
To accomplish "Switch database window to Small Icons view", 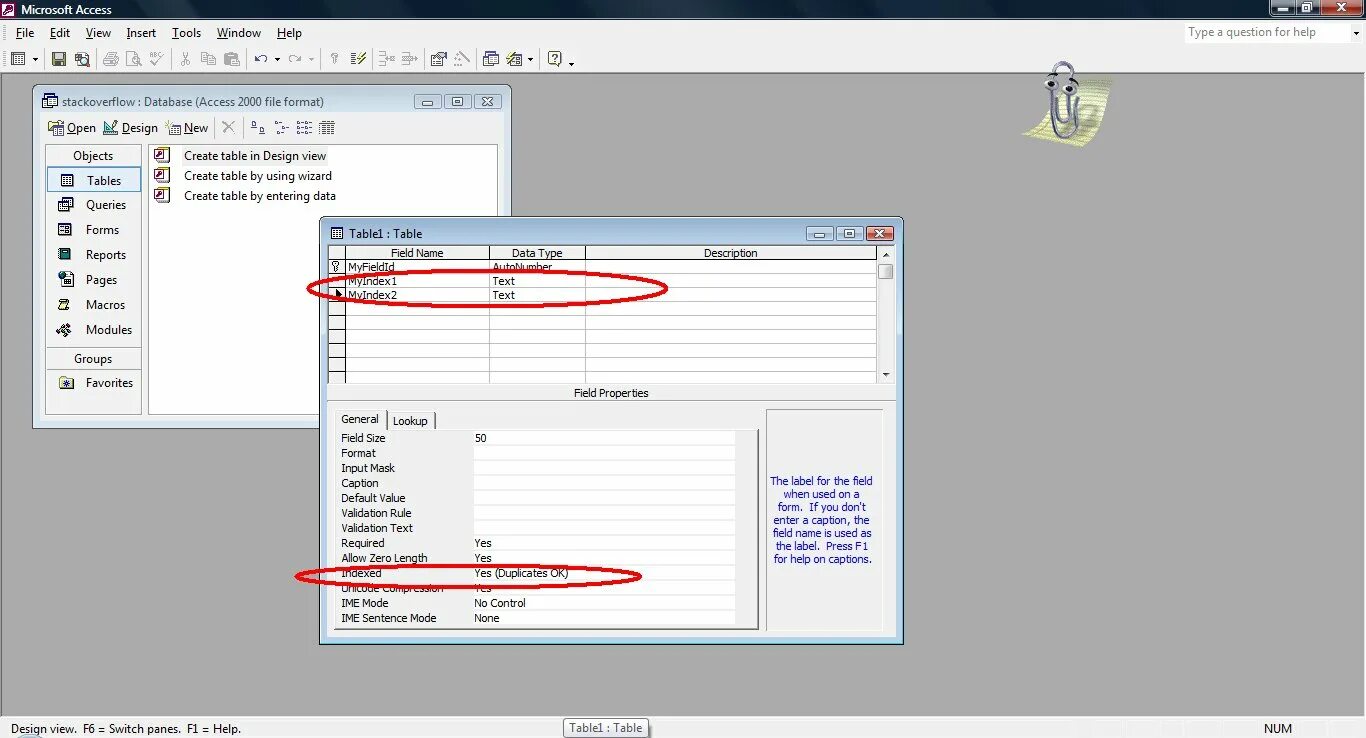I will tap(281, 128).
